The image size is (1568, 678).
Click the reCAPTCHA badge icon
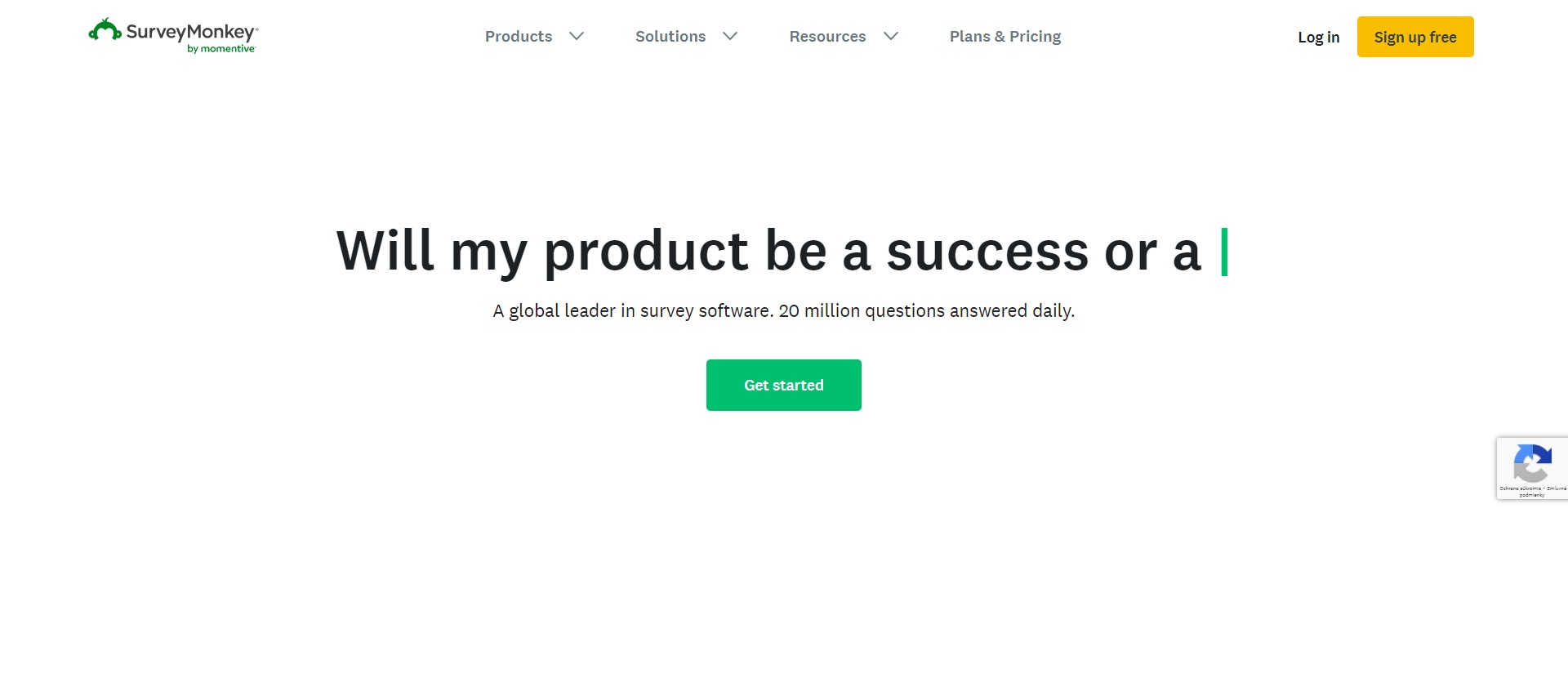pyautogui.click(x=1533, y=462)
